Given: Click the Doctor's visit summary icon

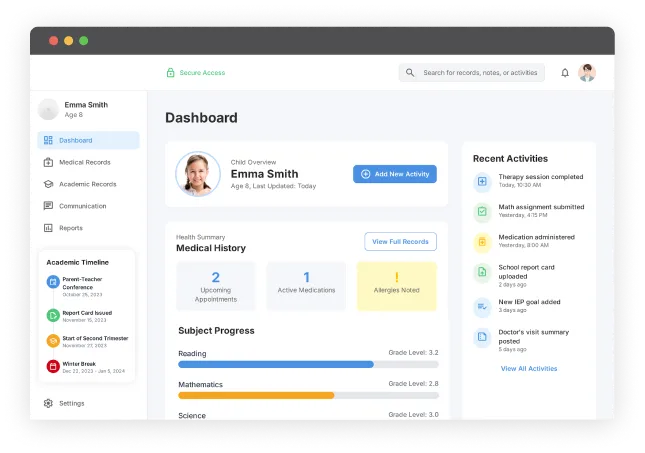Looking at the screenshot, I should click(481, 337).
